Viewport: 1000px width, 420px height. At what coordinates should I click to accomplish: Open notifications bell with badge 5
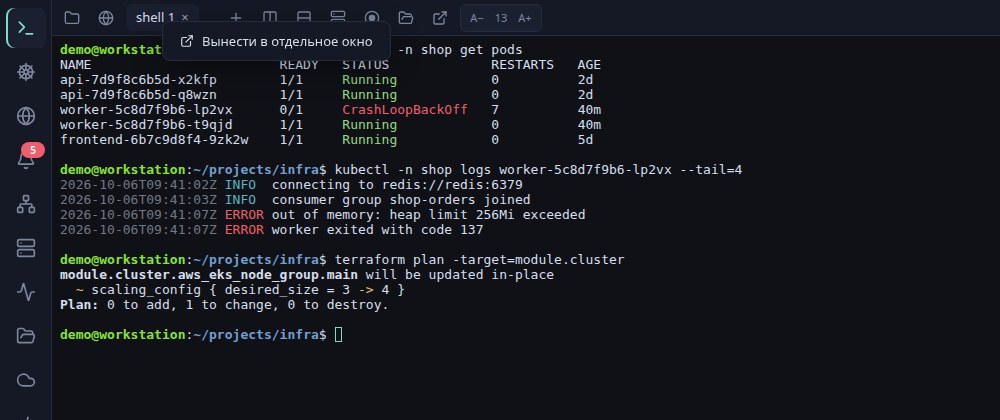(x=26, y=159)
